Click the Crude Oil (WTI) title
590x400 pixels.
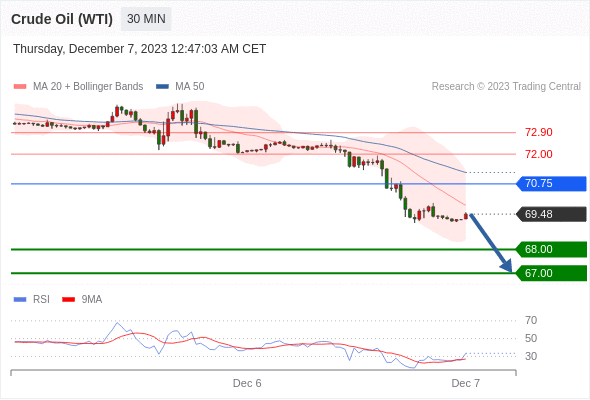click(62, 19)
